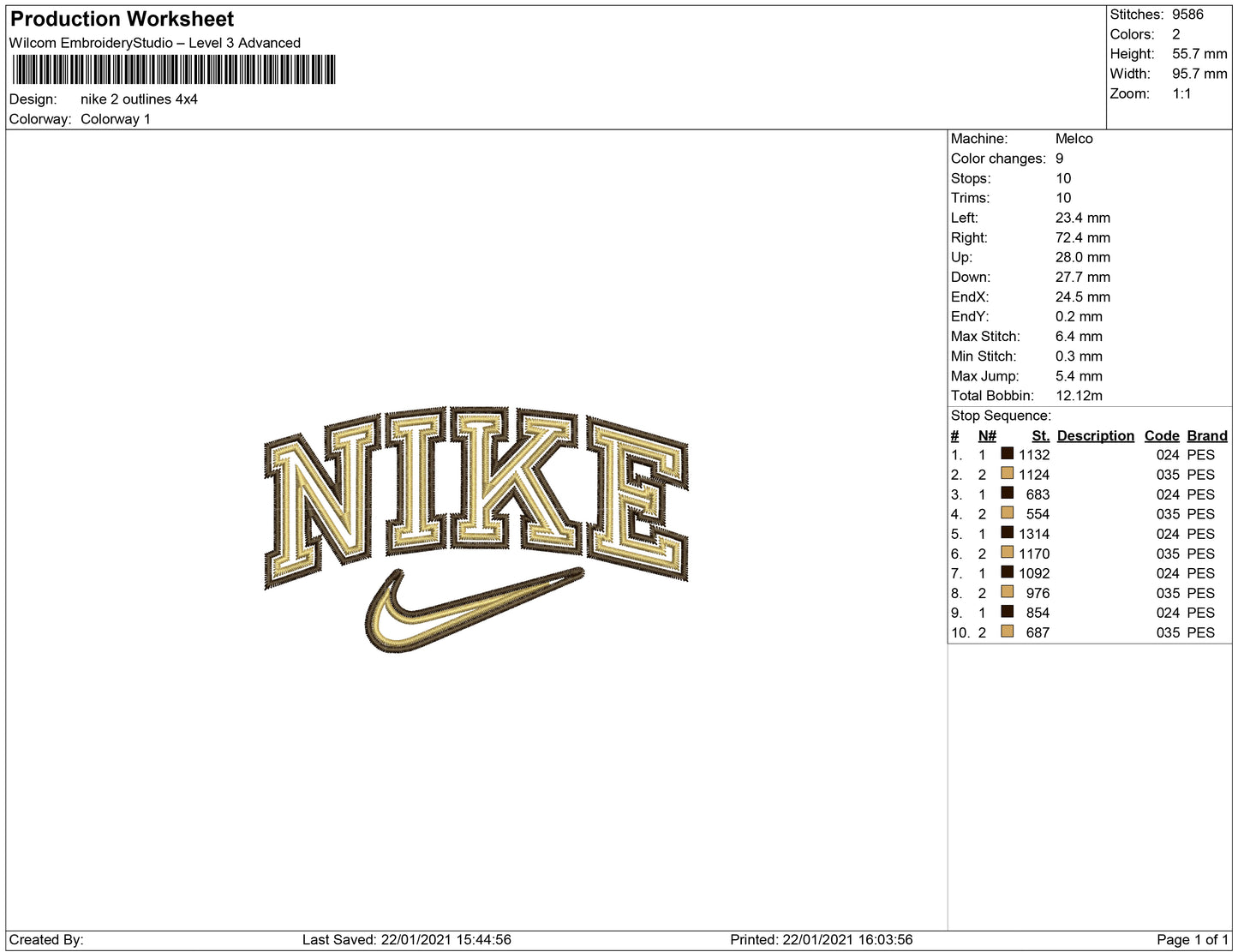Click the design name 'nike 2 outlines 4x4'

(x=139, y=99)
